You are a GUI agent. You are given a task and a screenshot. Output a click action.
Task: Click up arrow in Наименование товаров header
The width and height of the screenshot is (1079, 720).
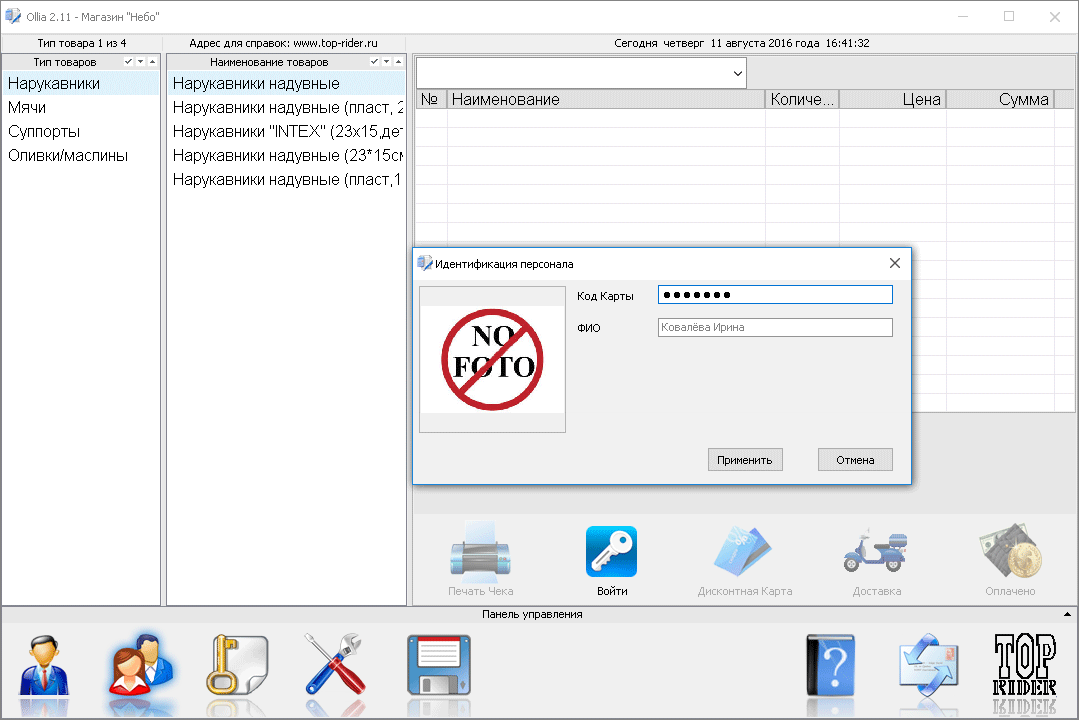(398, 62)
